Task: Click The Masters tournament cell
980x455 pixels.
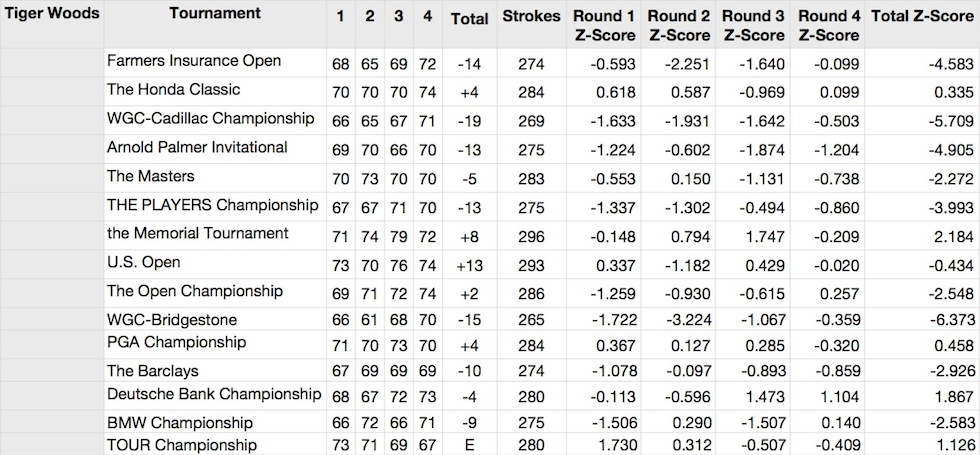Action: click(x=215, y=178)
